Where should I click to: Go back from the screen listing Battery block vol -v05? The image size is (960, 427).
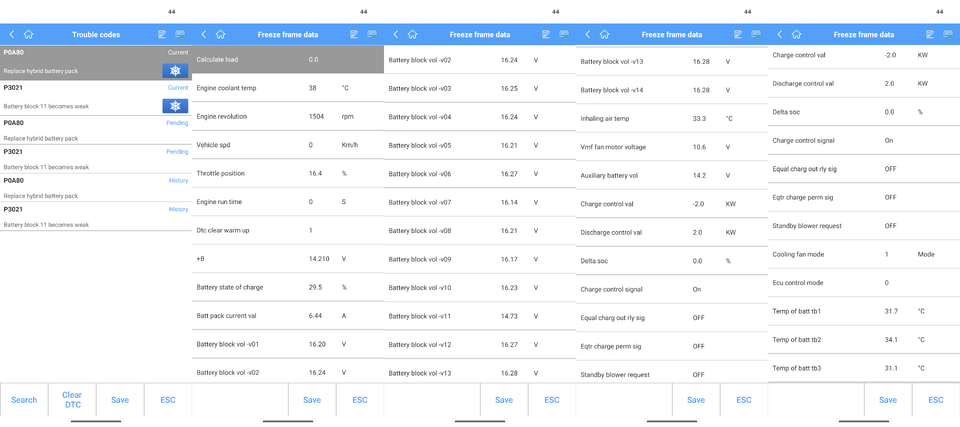pos(396,34)
